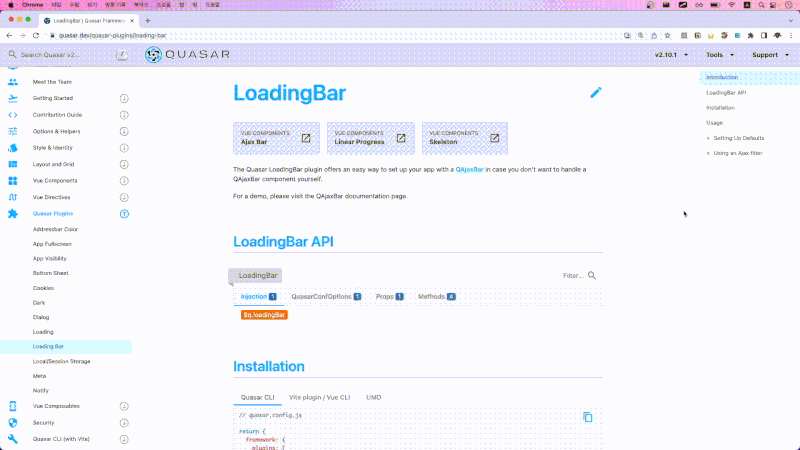The height and width of the screenshot is (450, 800).
Task: Select the Quasar CLI installation tab
Action: [x=258, y=397]
